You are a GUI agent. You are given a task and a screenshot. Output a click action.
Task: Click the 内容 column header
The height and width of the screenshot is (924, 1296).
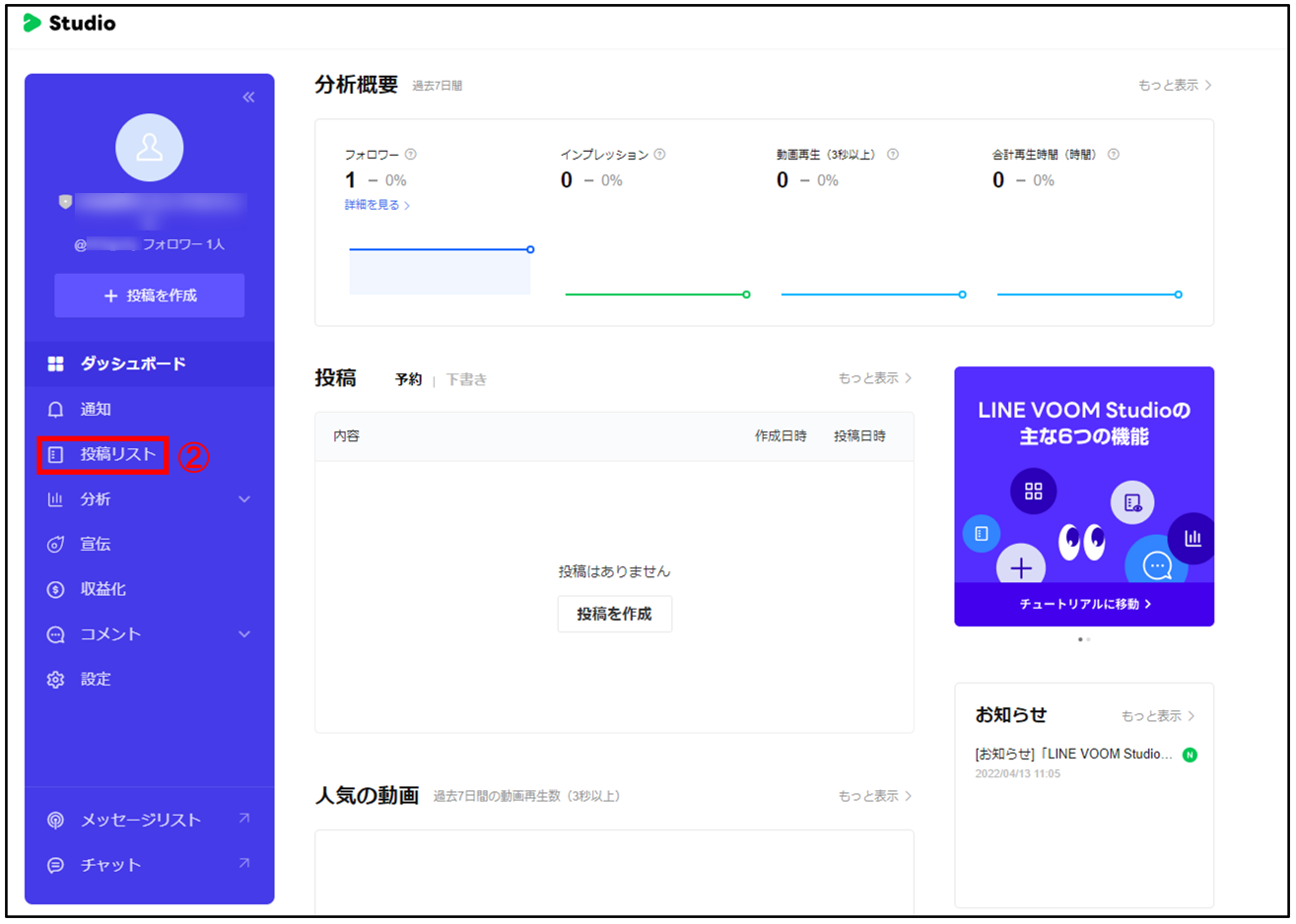point(346,436)
